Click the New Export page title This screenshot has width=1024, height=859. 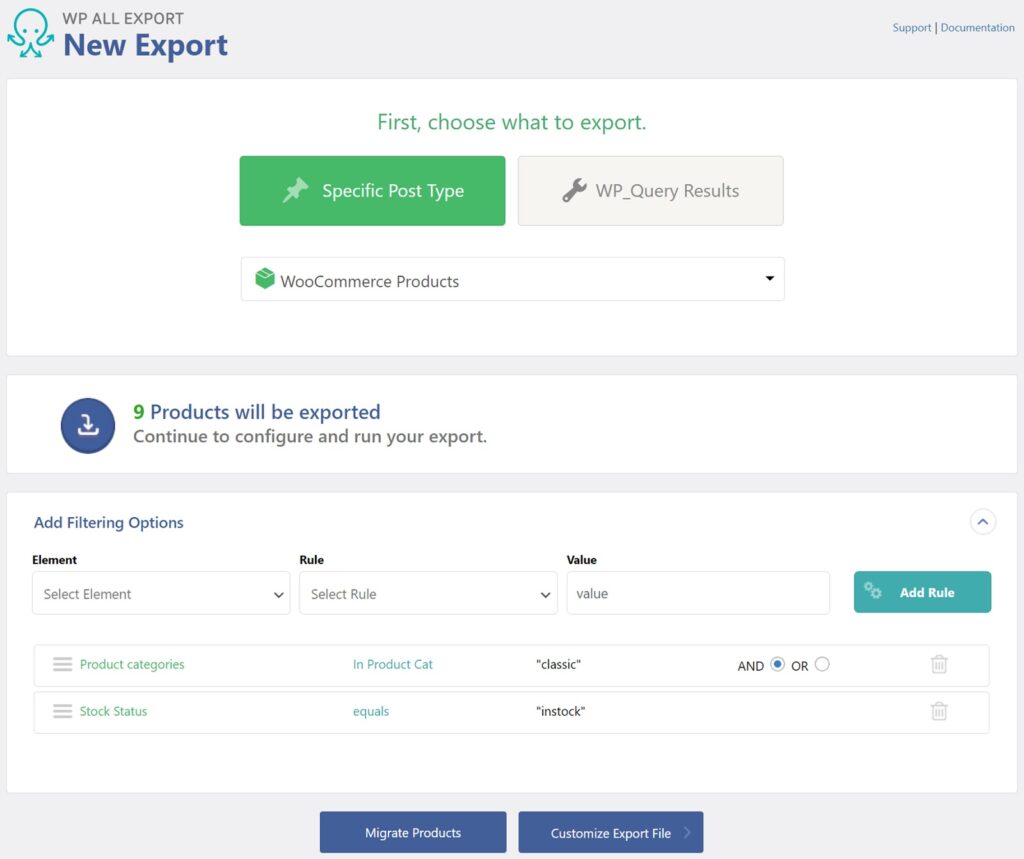click(x=145, y=45)
